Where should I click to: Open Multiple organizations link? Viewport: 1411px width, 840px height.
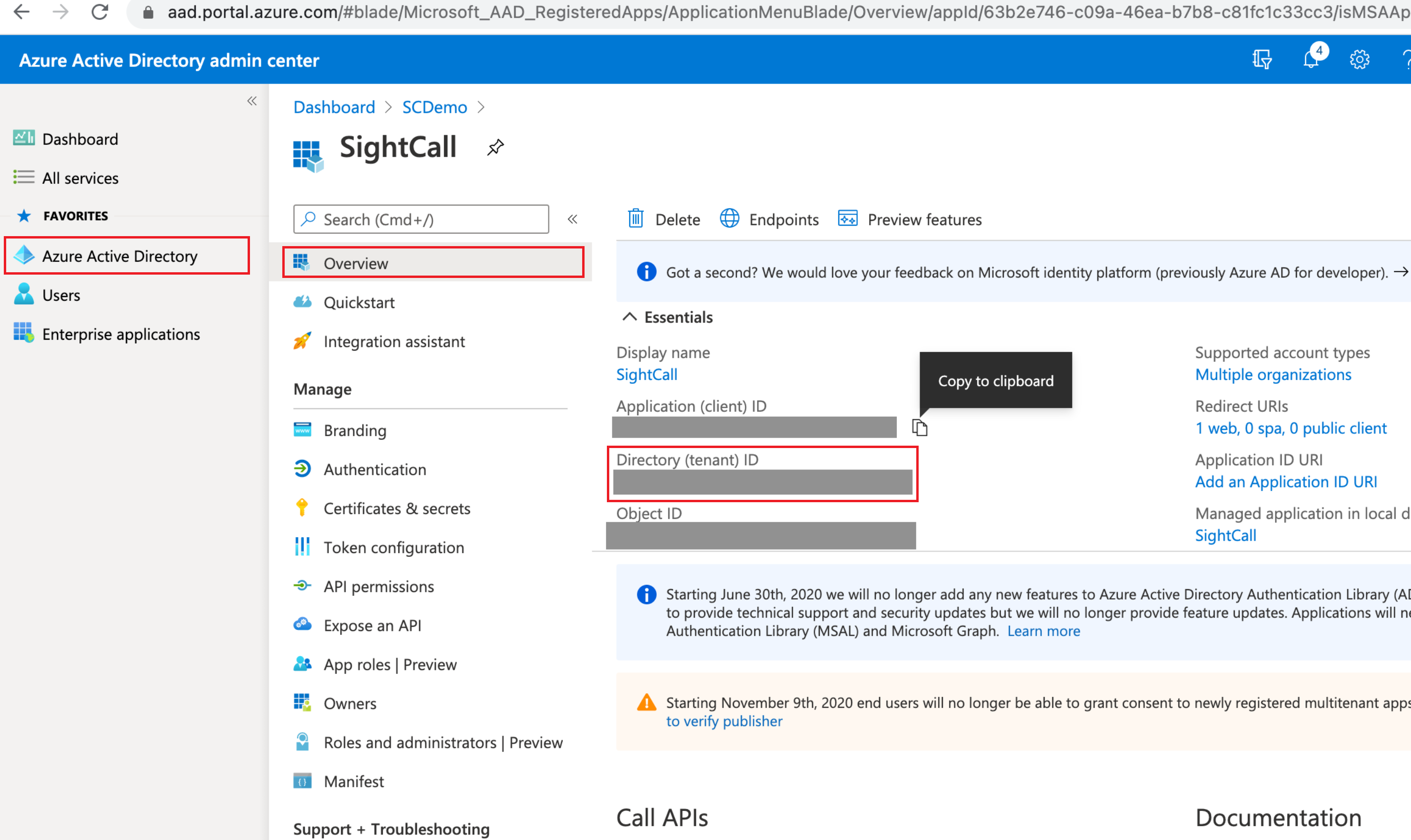1273,375
